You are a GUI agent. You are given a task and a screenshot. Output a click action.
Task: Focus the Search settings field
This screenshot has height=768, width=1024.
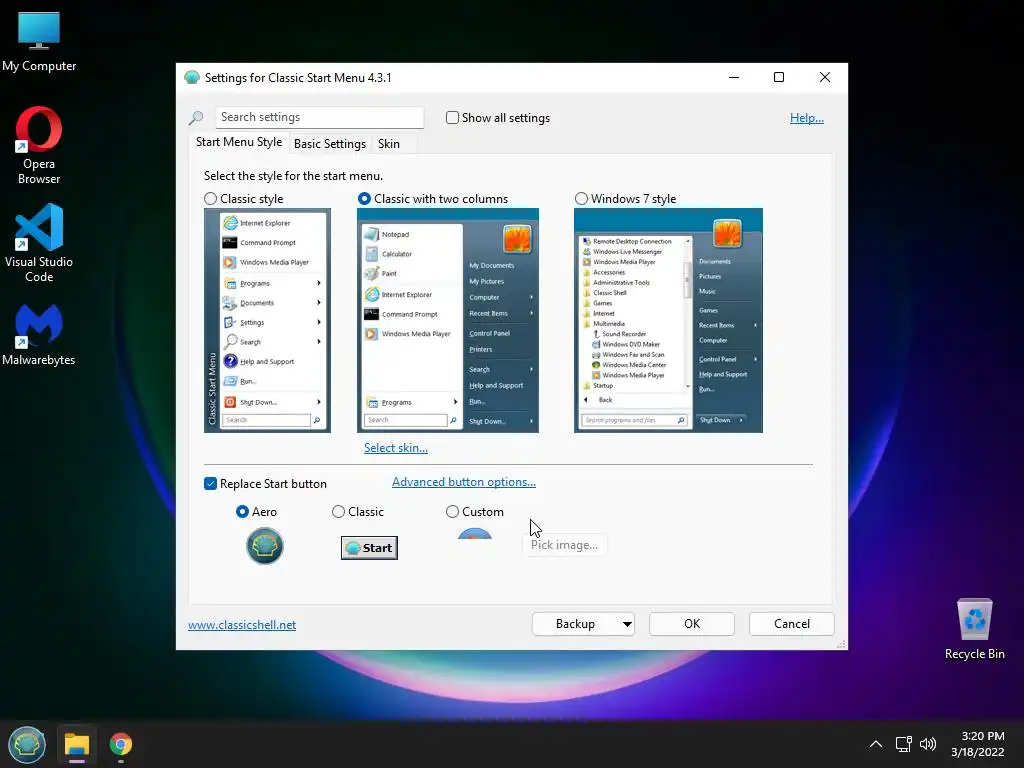click(x=319, y=118)
